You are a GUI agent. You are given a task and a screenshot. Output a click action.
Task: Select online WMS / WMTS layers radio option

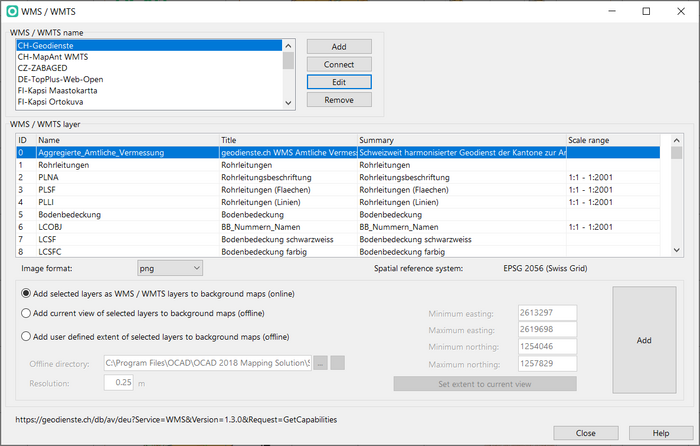point(26,293)
